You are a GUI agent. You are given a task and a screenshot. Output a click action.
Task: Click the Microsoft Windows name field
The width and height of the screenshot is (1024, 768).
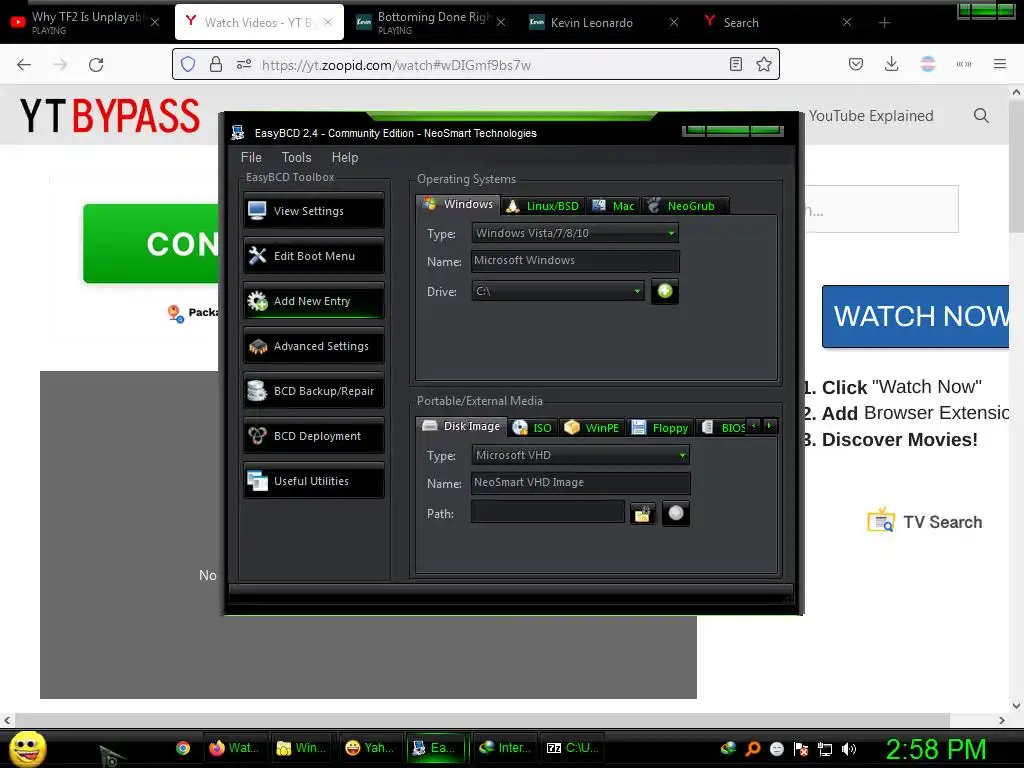coord(575,261)
